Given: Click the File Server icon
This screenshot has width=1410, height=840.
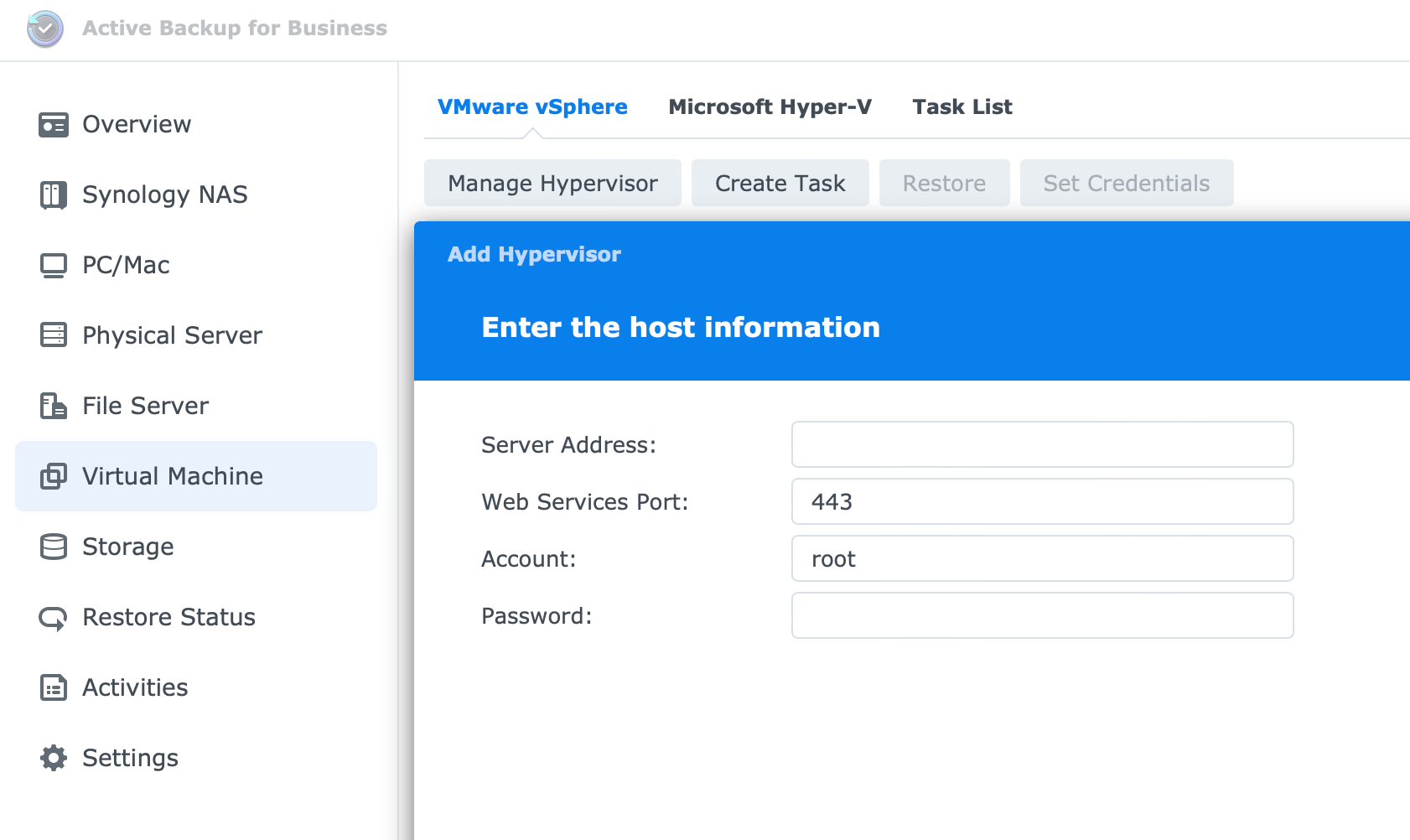Looking at the screenshot, I should pos(54,406).
